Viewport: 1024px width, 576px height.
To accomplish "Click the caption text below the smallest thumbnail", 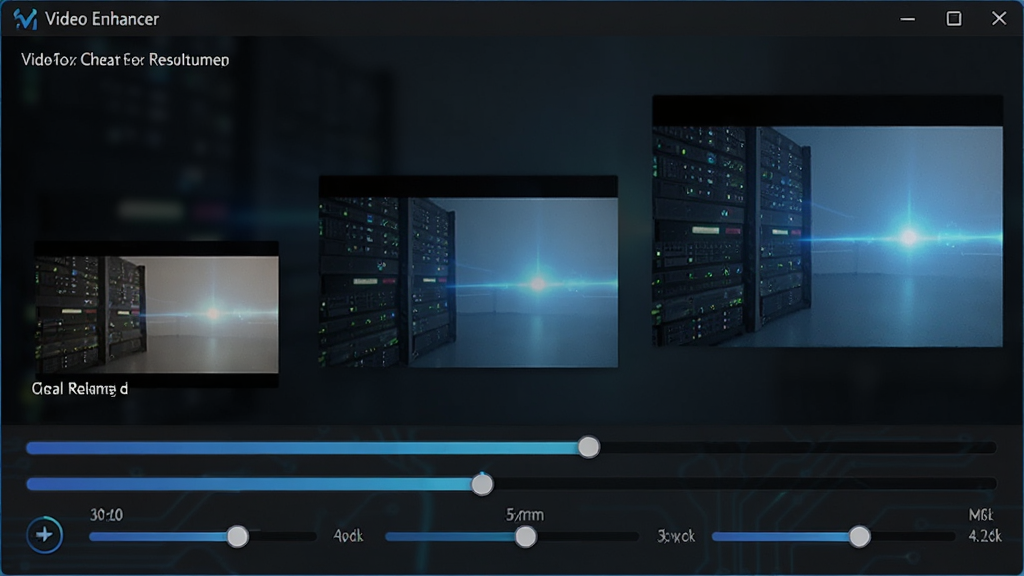I will click(x=80, y=389).
